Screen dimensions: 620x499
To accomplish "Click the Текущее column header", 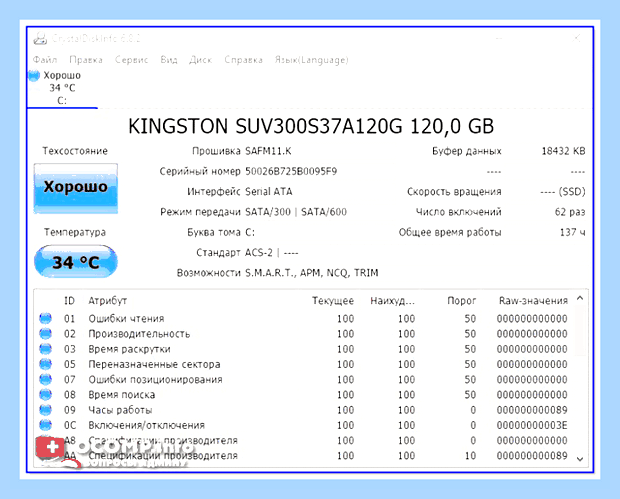I will tap(333, 301).
